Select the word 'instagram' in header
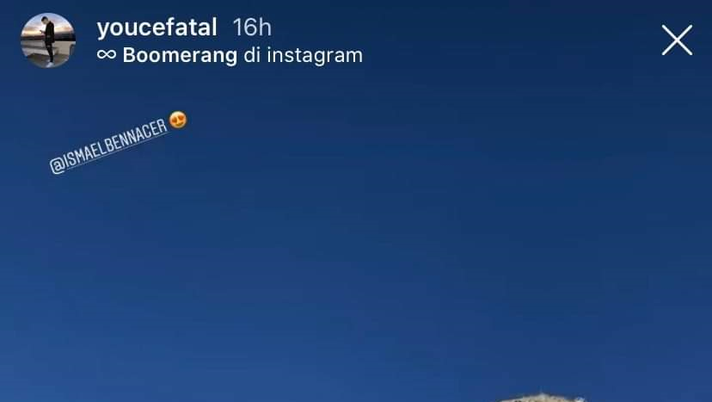Screen dimensions: 712x402 tap(315, 55)
